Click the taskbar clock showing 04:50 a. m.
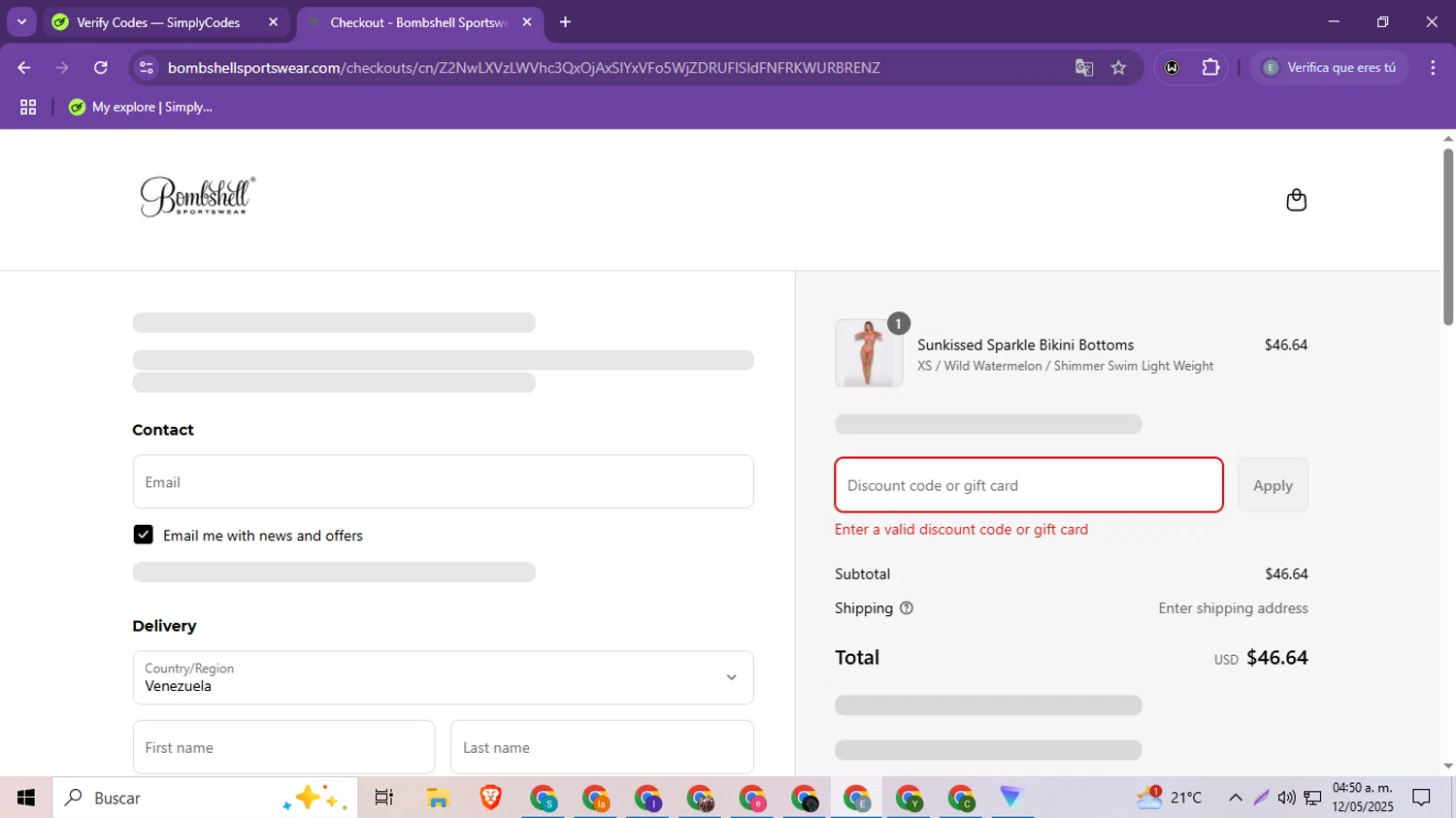The width and height of the screenshot is (1456, 818). (1363, 798)
